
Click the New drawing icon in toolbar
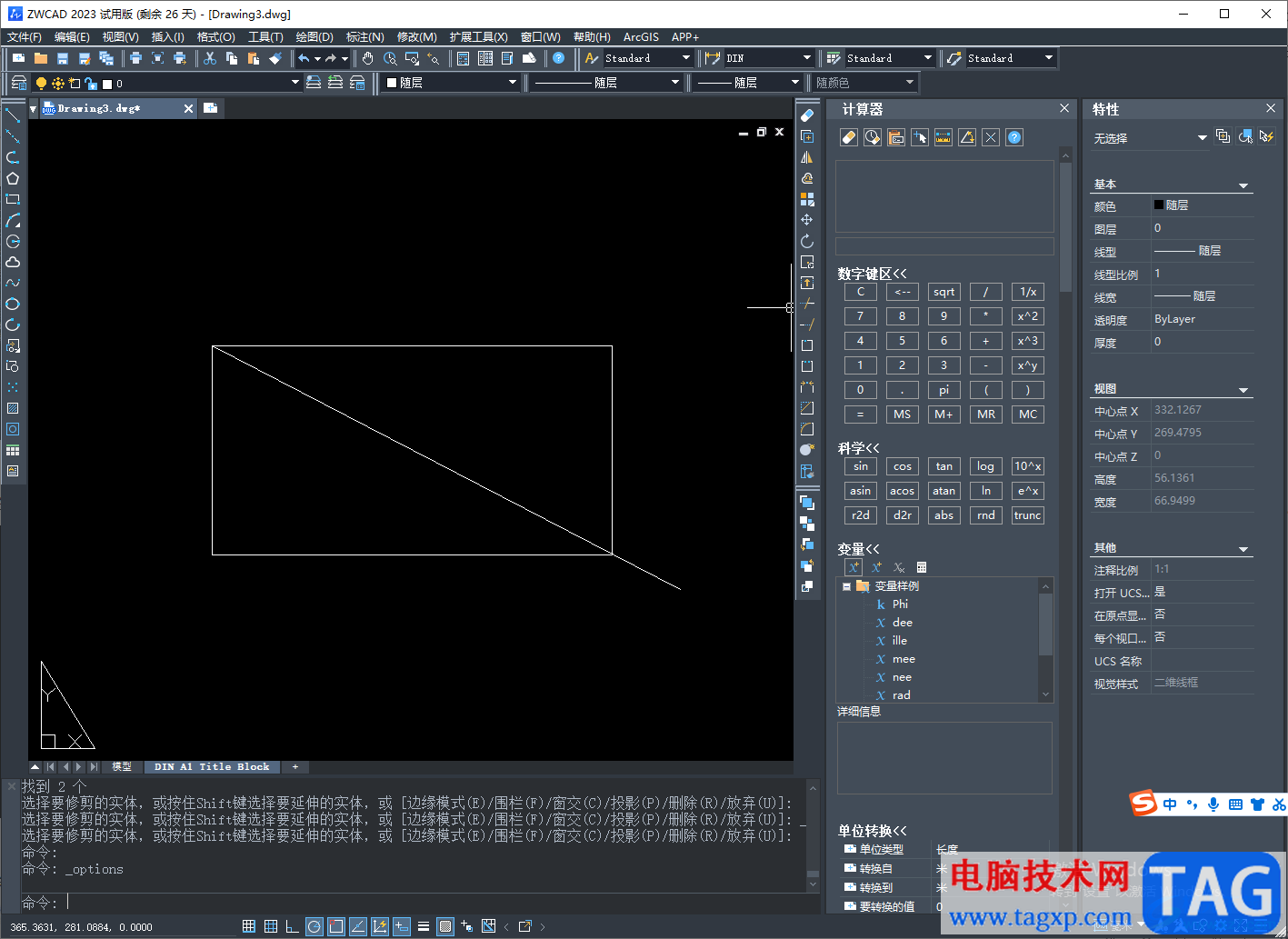18,58
